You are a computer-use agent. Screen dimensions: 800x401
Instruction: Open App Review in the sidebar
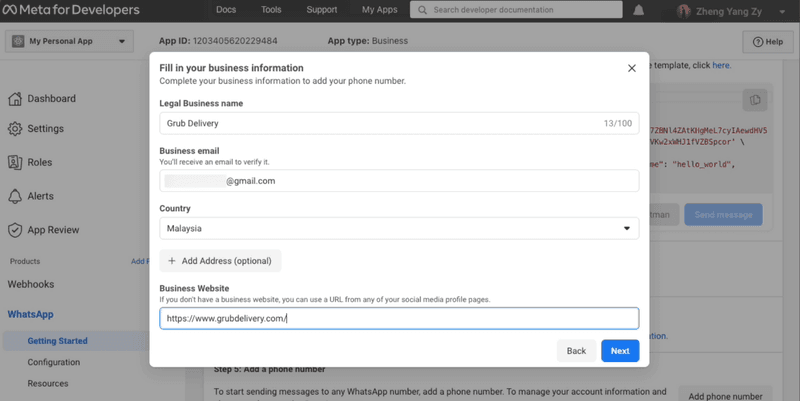53,230
